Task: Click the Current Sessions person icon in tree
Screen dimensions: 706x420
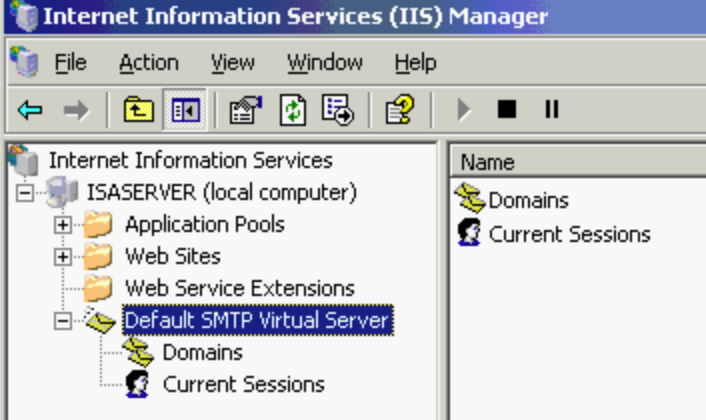Action: 137,384
